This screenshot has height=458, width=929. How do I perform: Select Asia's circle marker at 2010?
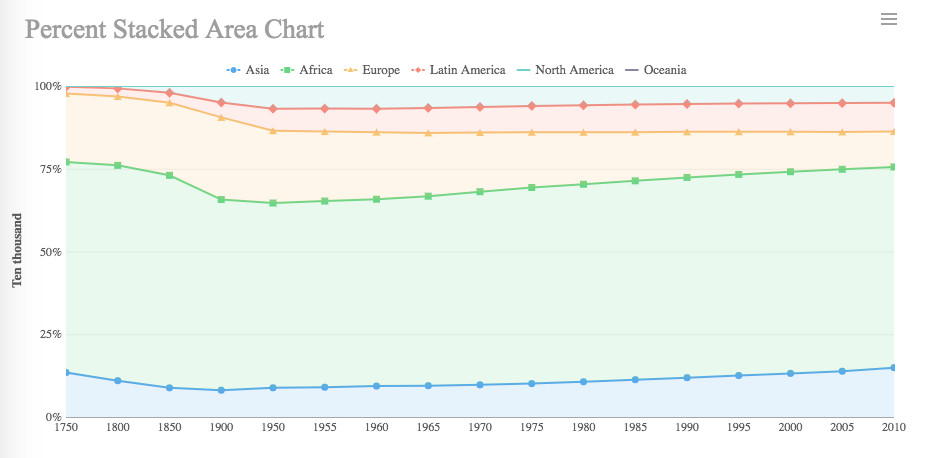[x=893, y=368]
